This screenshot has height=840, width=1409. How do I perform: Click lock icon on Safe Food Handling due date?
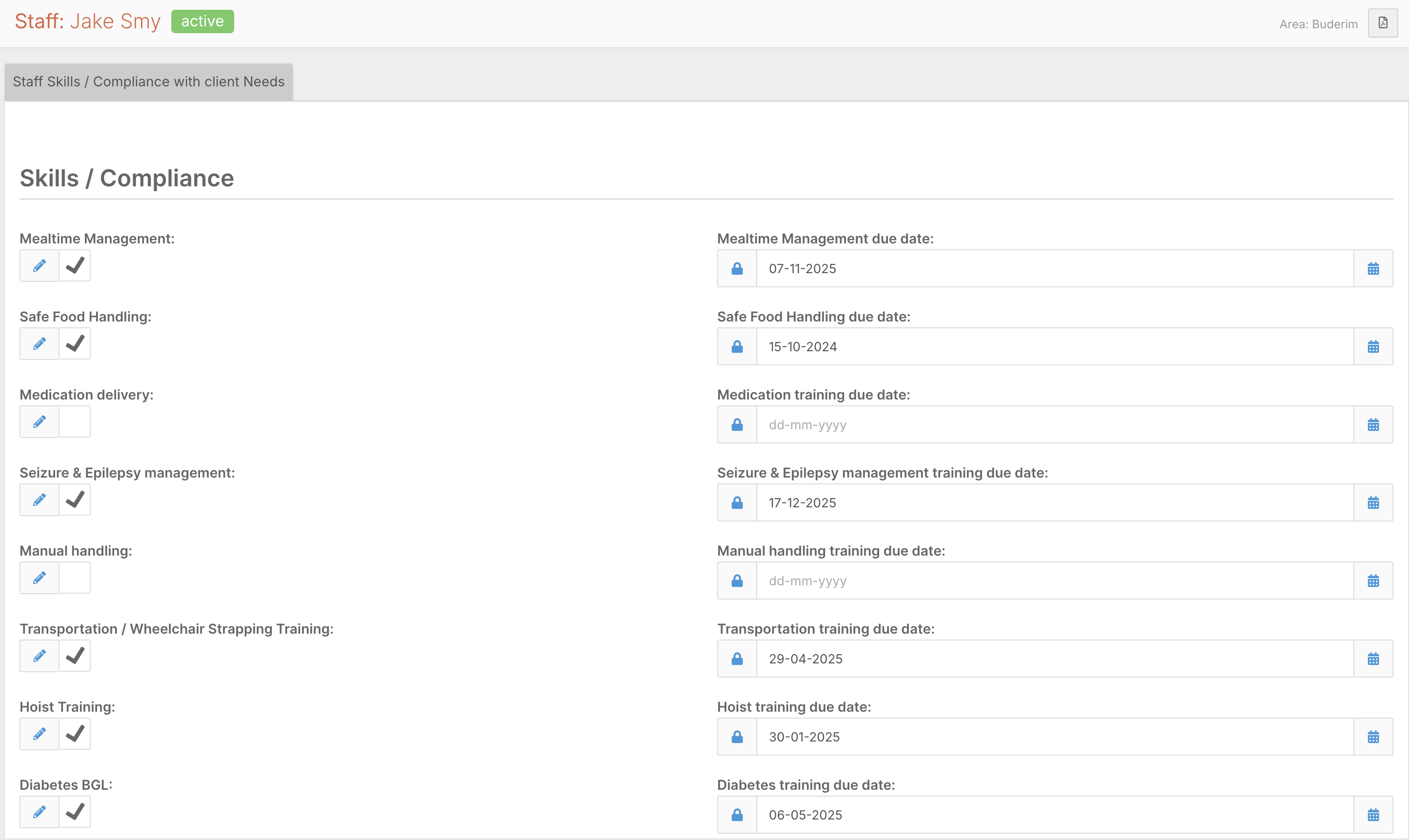(737, 346)
